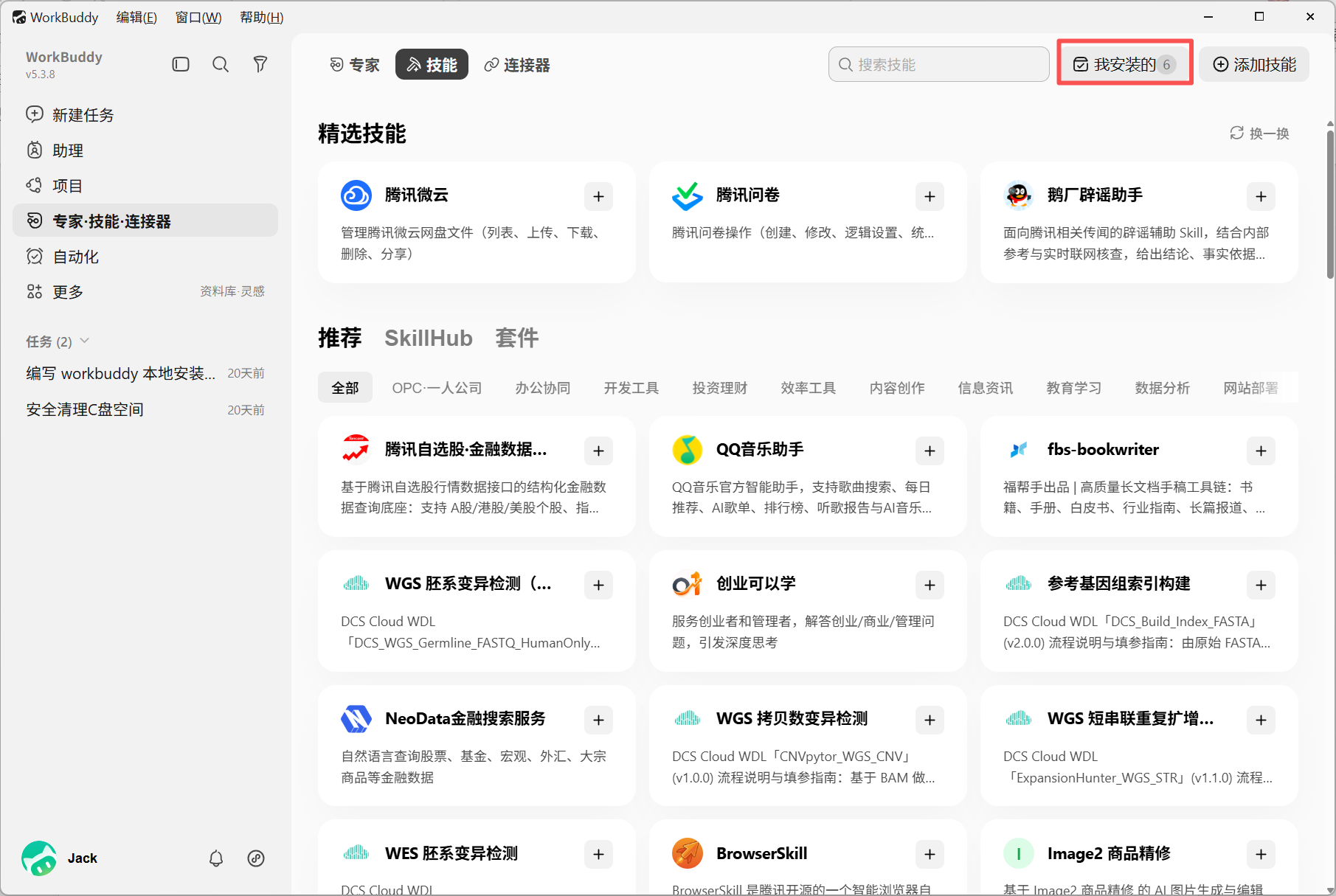The height and width of the screenshot is (896, 1336).
Task: Open 自动化 in sidebar
Action: 145,257
